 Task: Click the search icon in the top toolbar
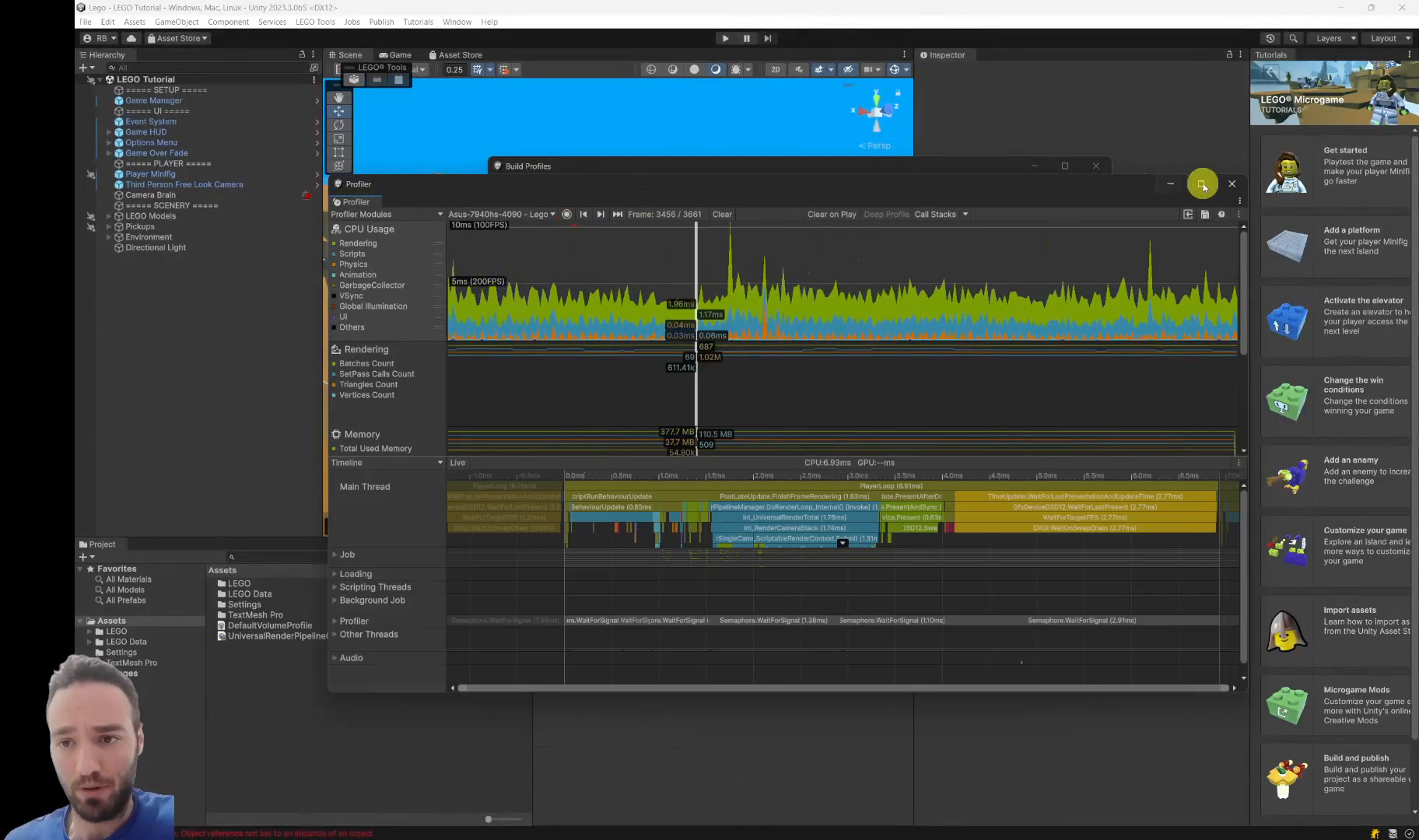[1292, 37]
